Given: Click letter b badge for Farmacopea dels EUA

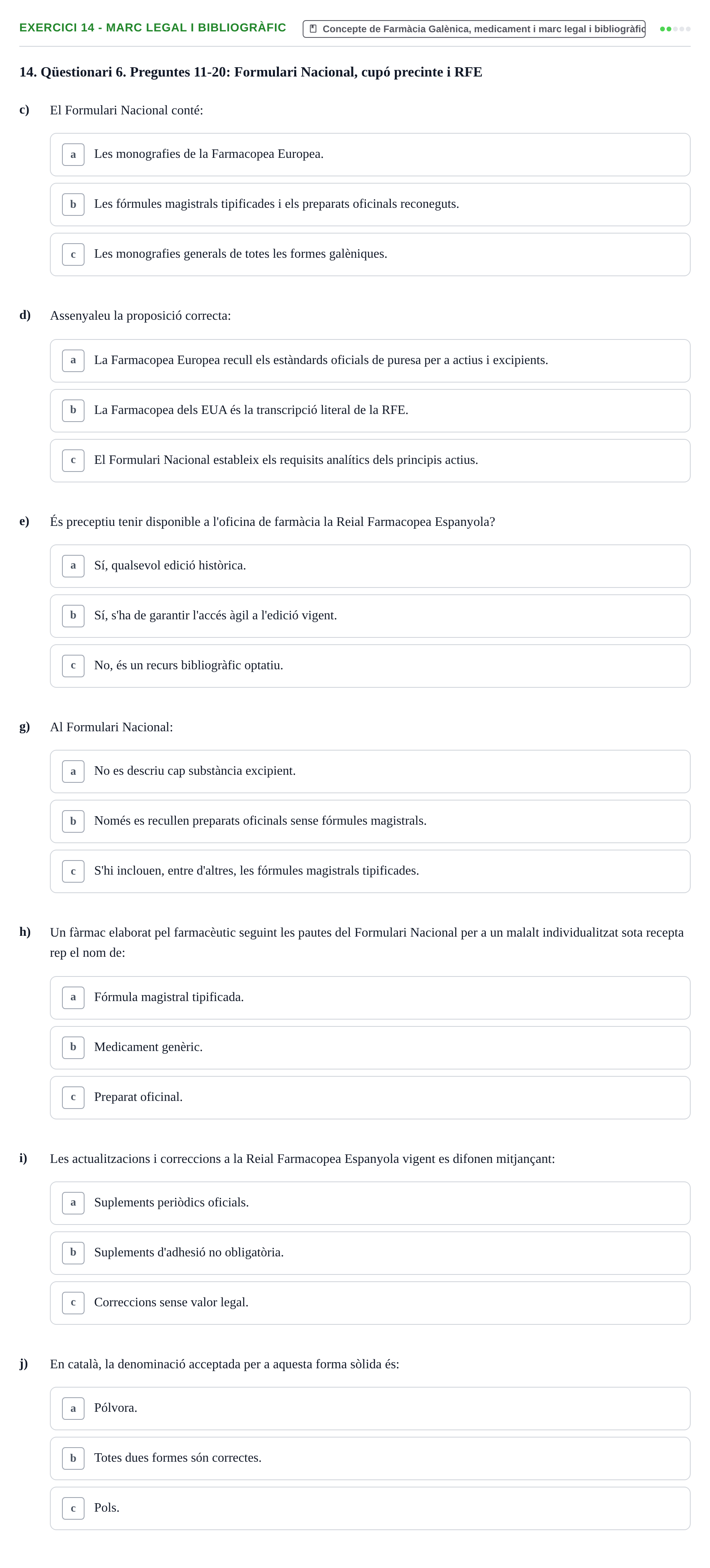Looking at the screenshot, I should click(73, 410).
